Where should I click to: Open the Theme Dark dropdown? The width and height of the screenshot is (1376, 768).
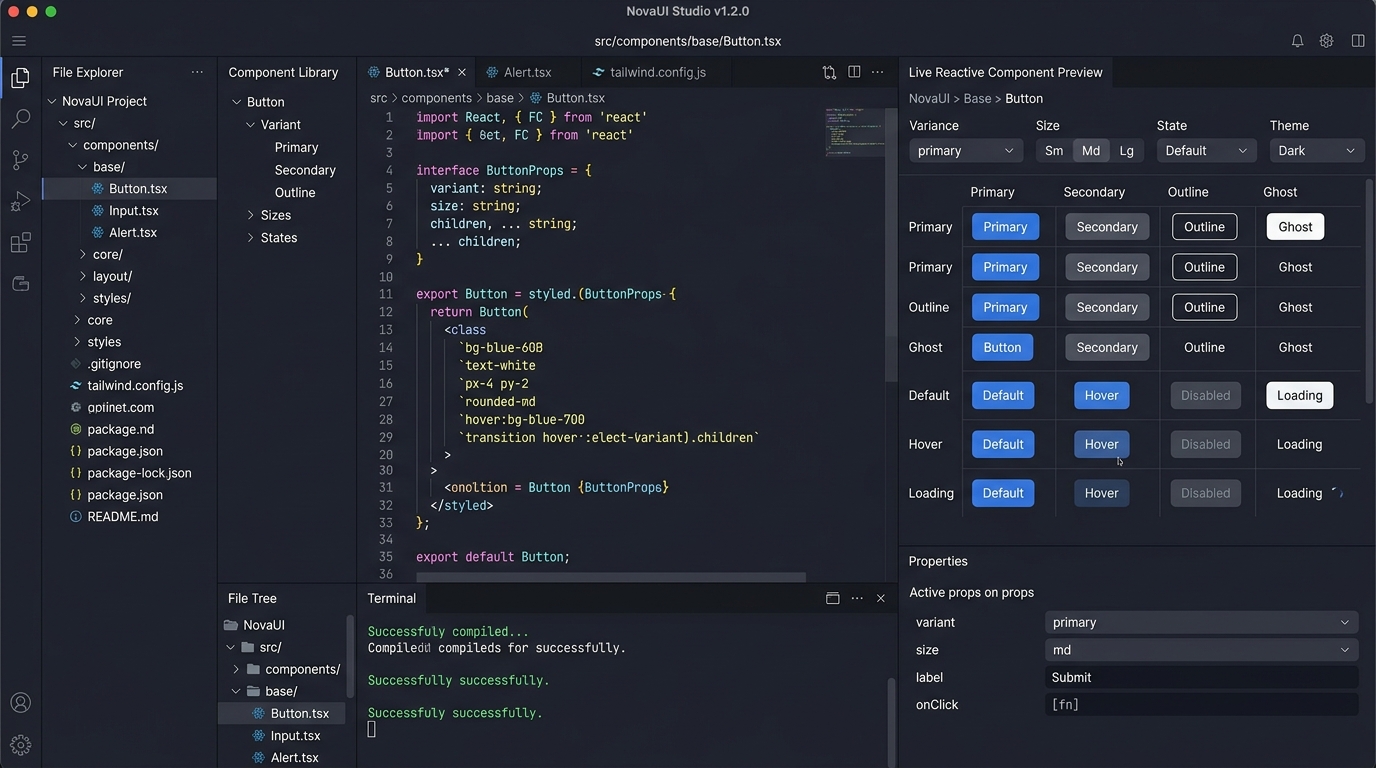click(1317, 150)
